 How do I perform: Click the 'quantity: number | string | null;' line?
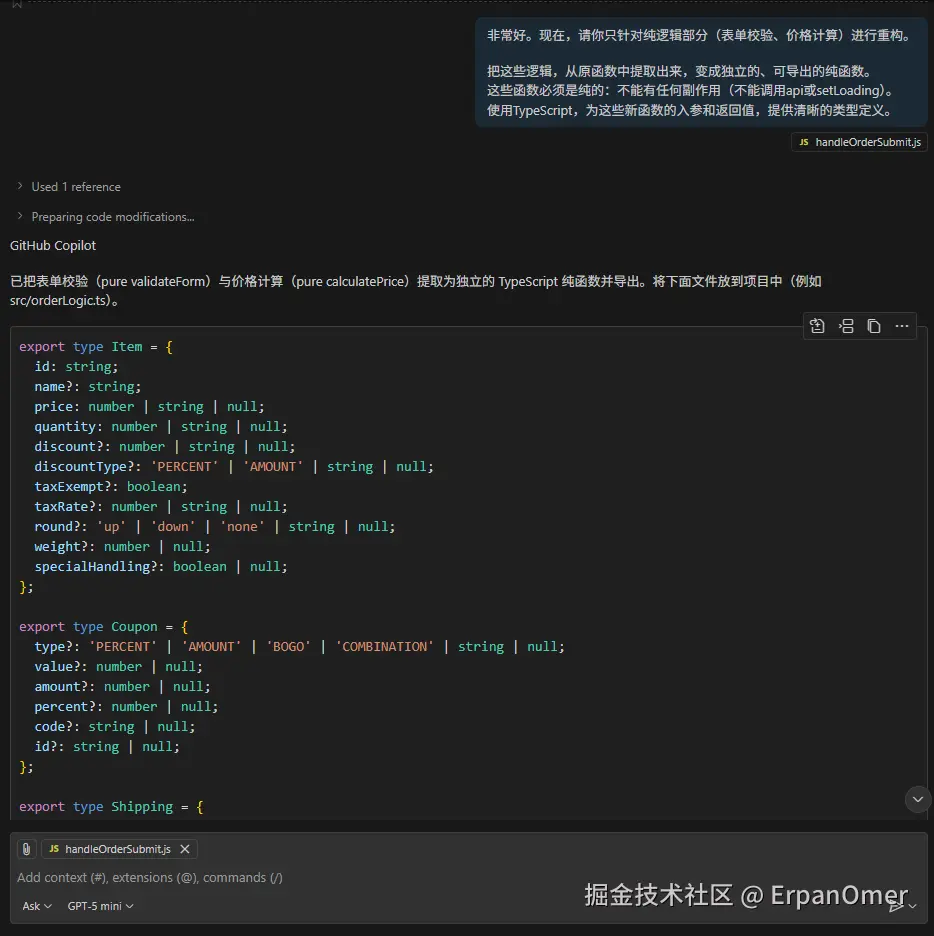tap(161, 427)
